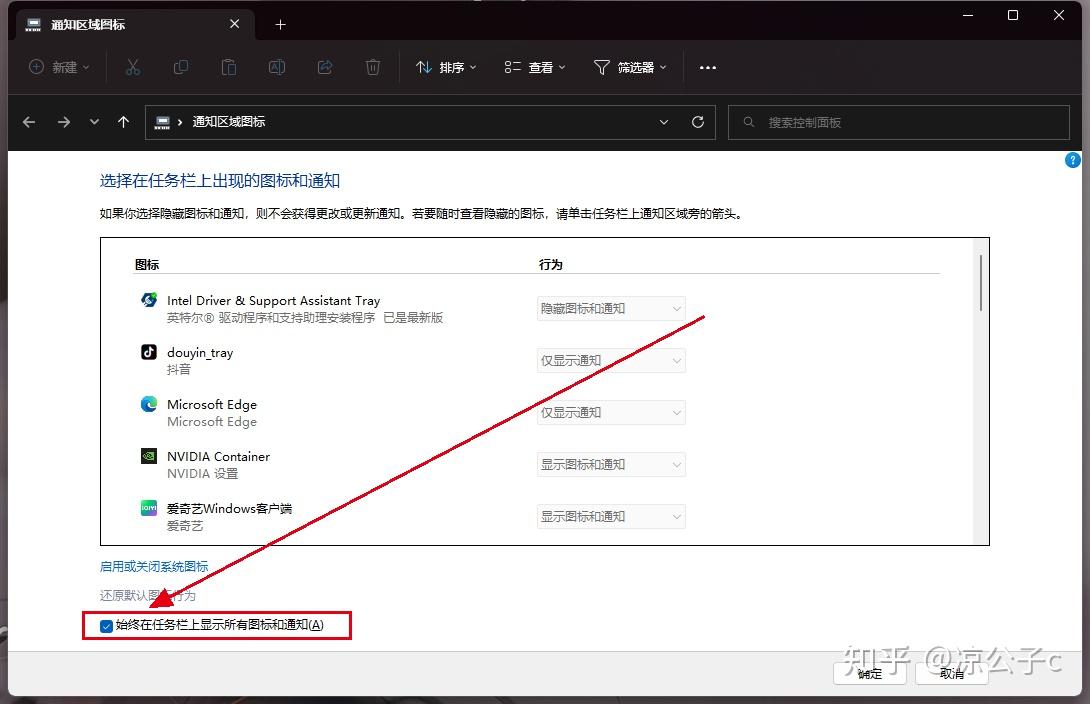Viewport: 1090px width, 704px height.
Task: Click the Delete trash icon
Action: pos(373,67)
